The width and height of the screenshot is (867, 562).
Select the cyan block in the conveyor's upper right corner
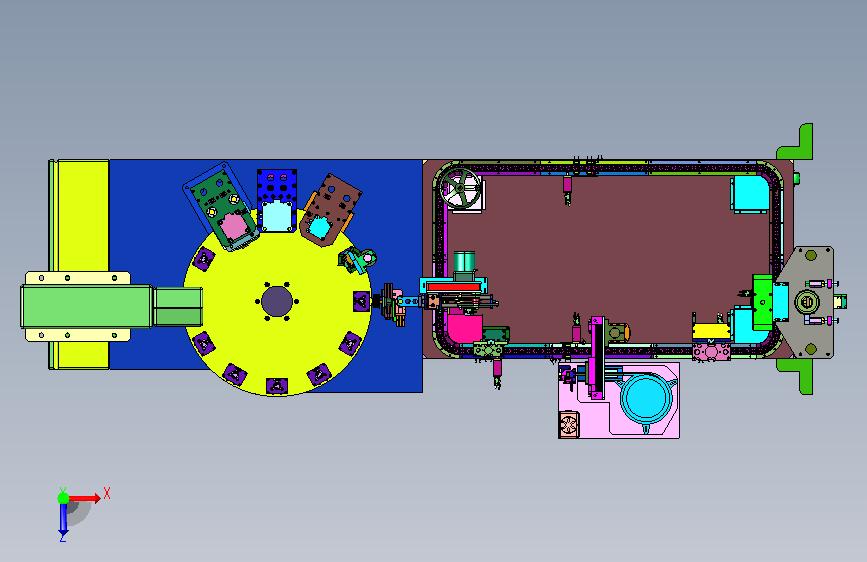click(x=751, y=193)
